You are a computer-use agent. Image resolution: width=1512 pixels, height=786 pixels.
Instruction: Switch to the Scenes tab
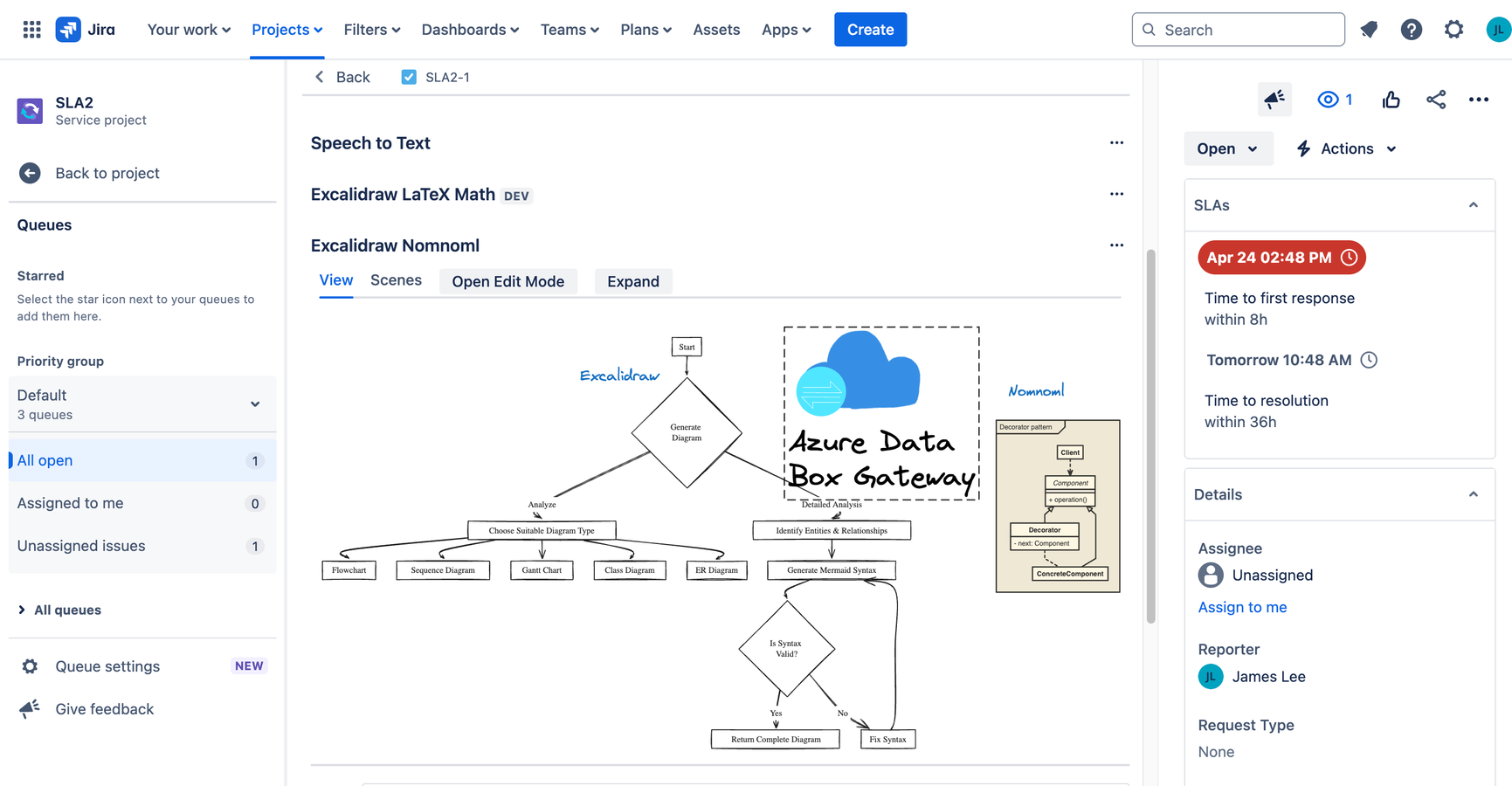point(396,280)
